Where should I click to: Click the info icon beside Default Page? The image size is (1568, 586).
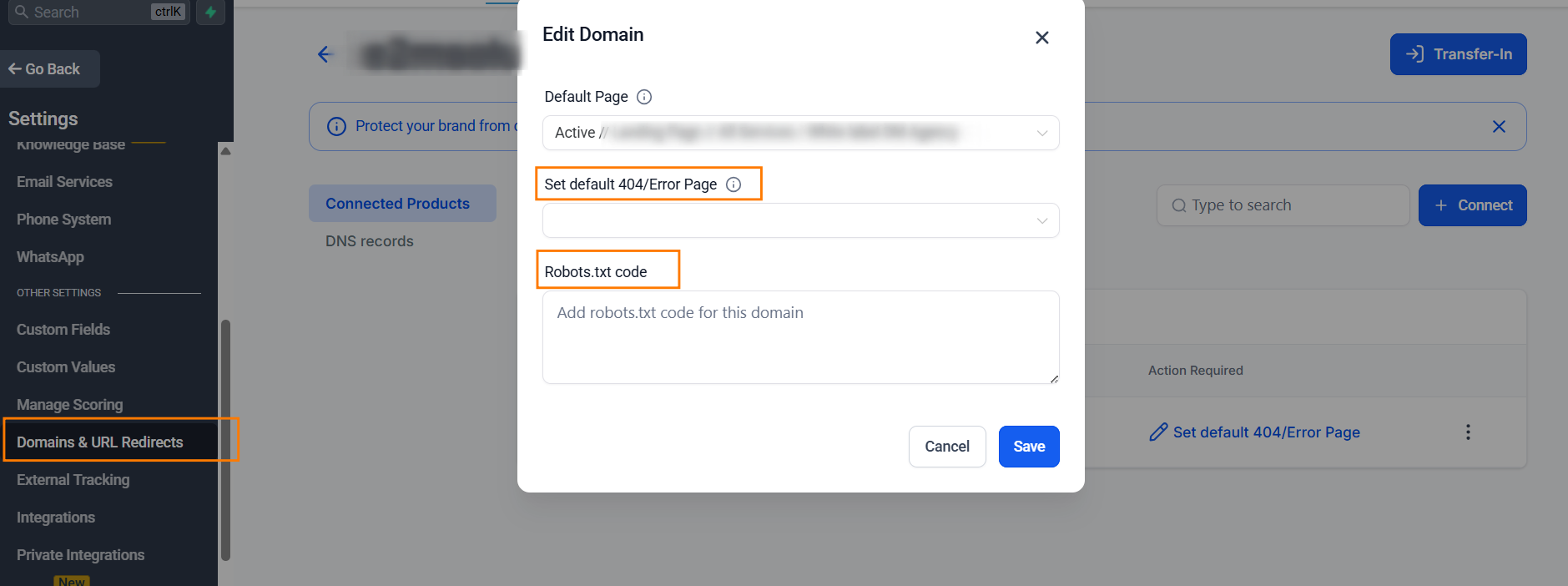643,96
